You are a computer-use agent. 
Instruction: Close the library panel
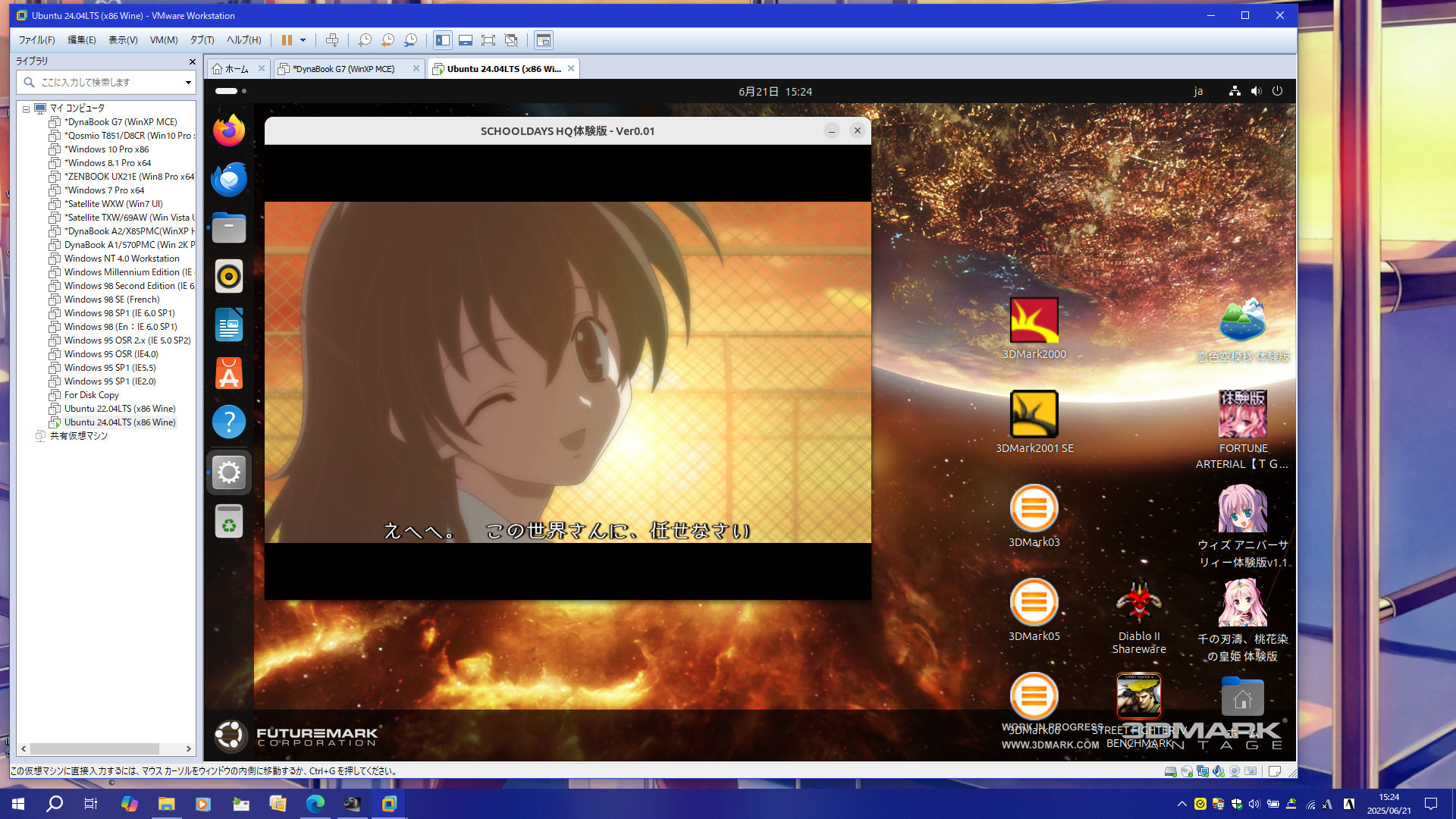point(192,61)
